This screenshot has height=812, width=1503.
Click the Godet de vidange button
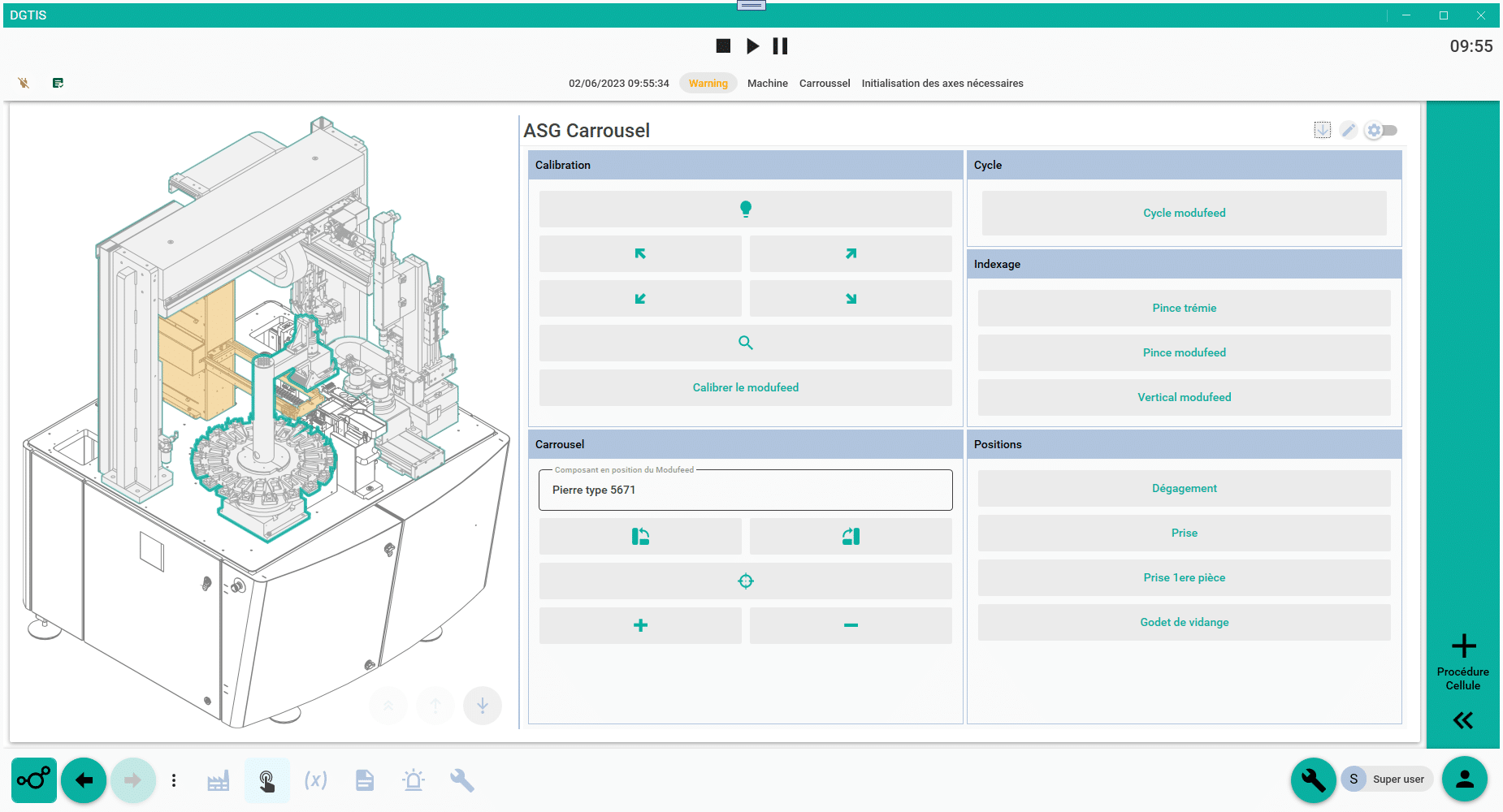click(1184, 622)
